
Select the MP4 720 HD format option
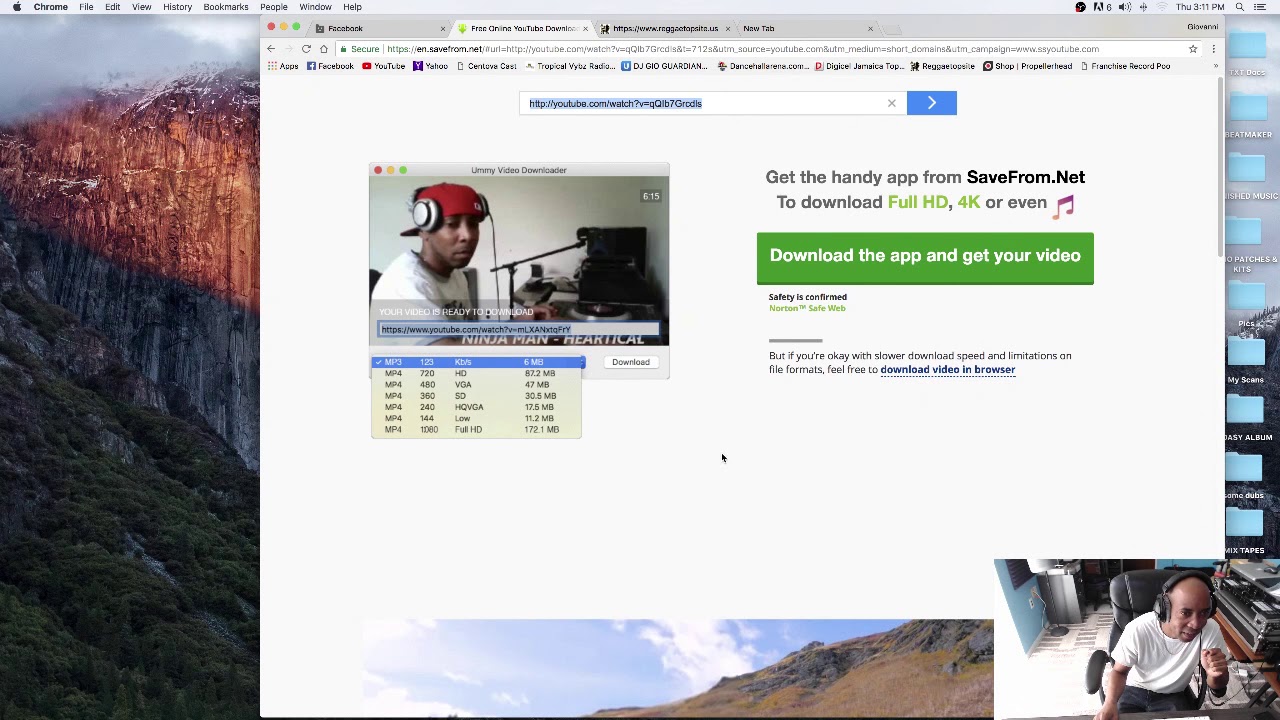click(476, 373)
